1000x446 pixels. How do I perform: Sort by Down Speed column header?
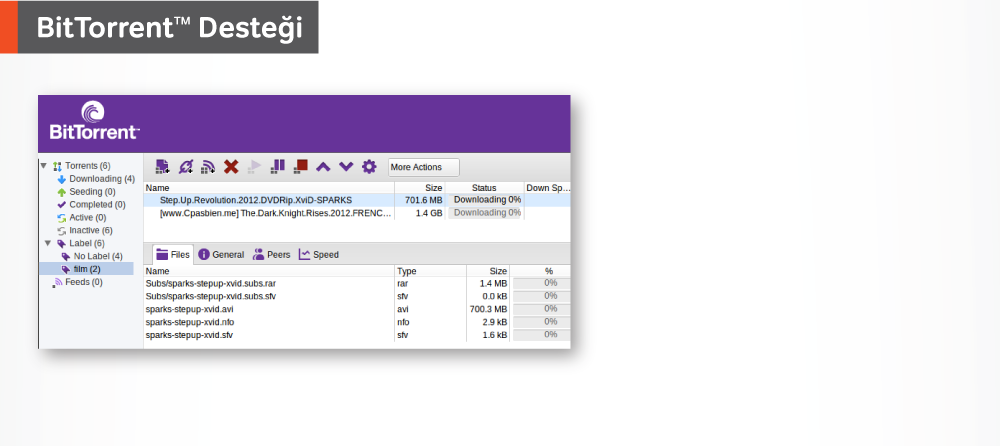pos(547,188)
